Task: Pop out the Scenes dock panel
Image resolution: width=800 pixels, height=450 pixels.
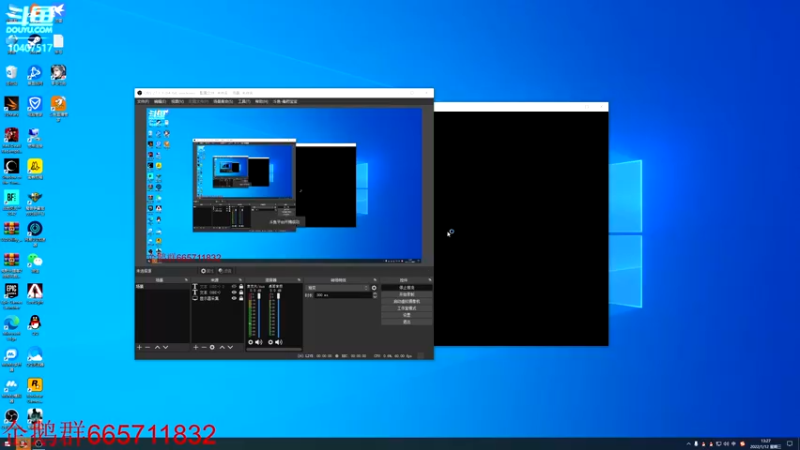Action: [x=186, y=280]
